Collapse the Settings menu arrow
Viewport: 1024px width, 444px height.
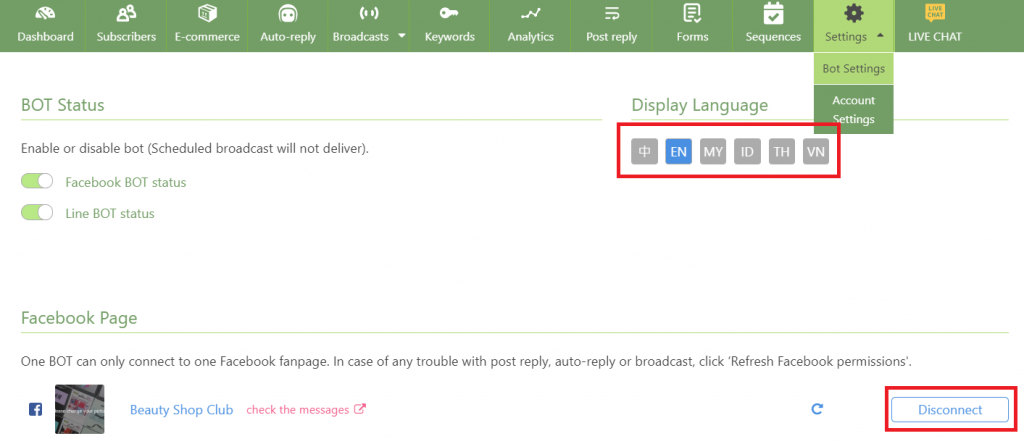click(x=880, y=36)
